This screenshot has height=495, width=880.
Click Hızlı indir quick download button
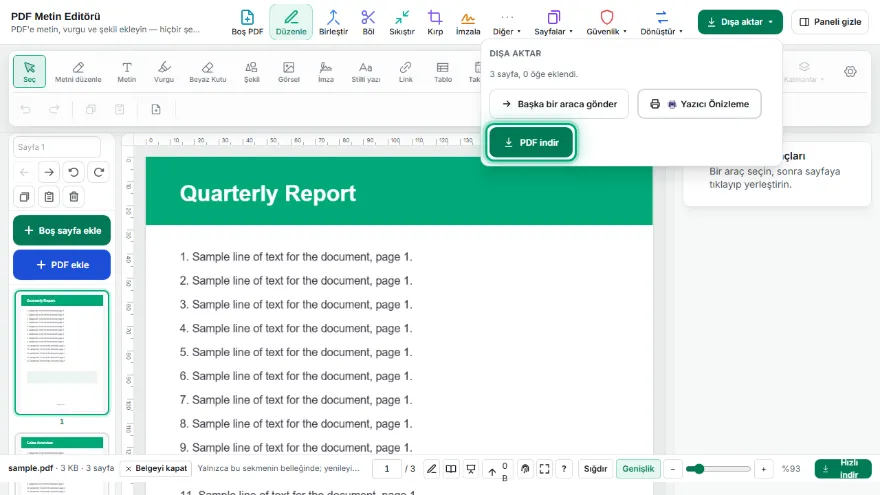pyautogui.click(x=843, y=469)
